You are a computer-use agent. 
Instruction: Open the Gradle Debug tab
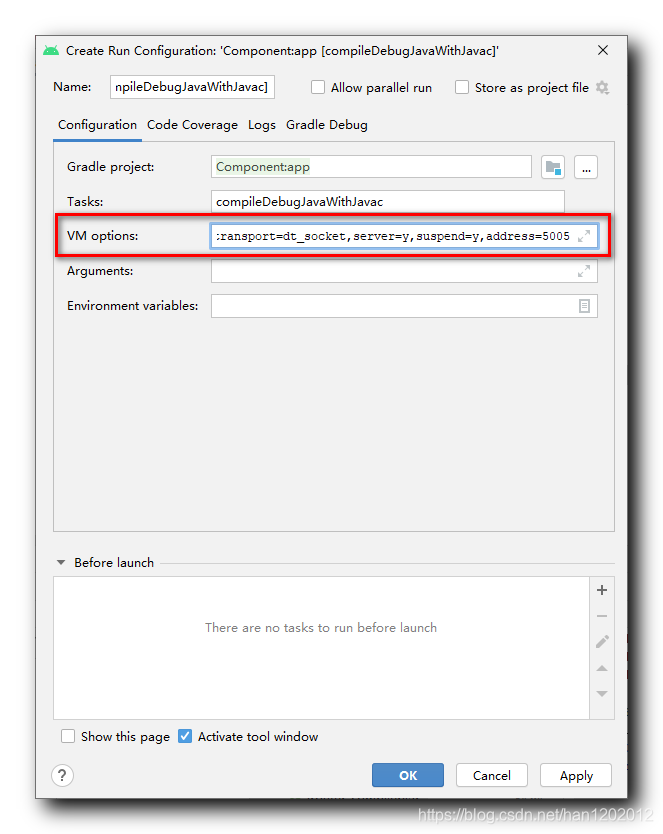click(326, 125)
